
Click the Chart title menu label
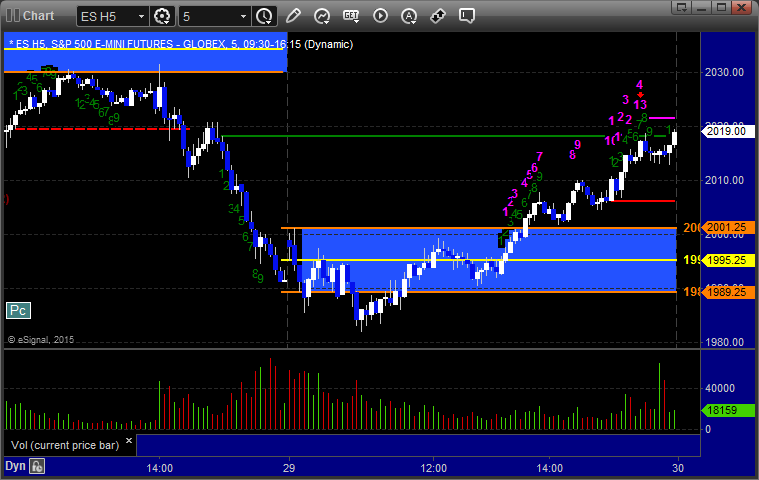pyautogui.click(x=38, y=16)
